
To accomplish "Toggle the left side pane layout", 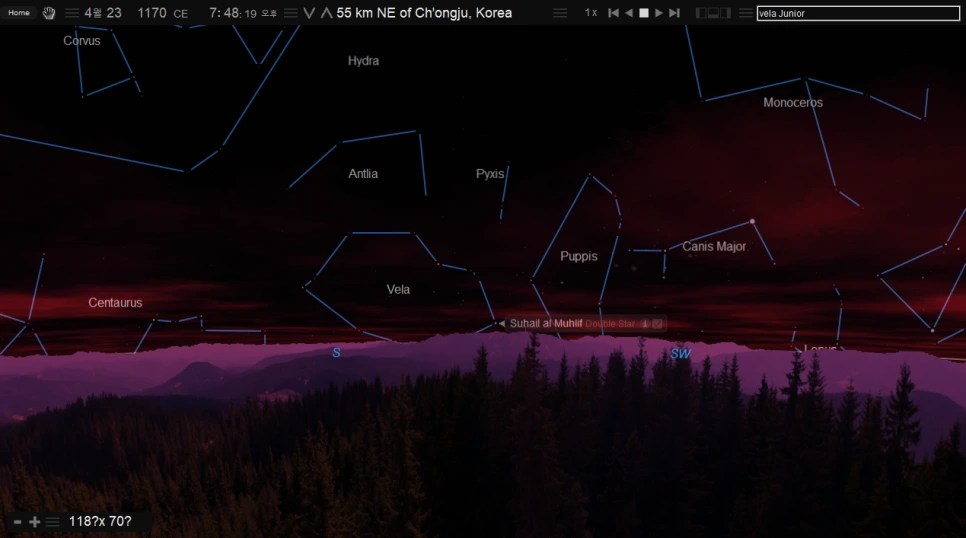I will [701, 13].
